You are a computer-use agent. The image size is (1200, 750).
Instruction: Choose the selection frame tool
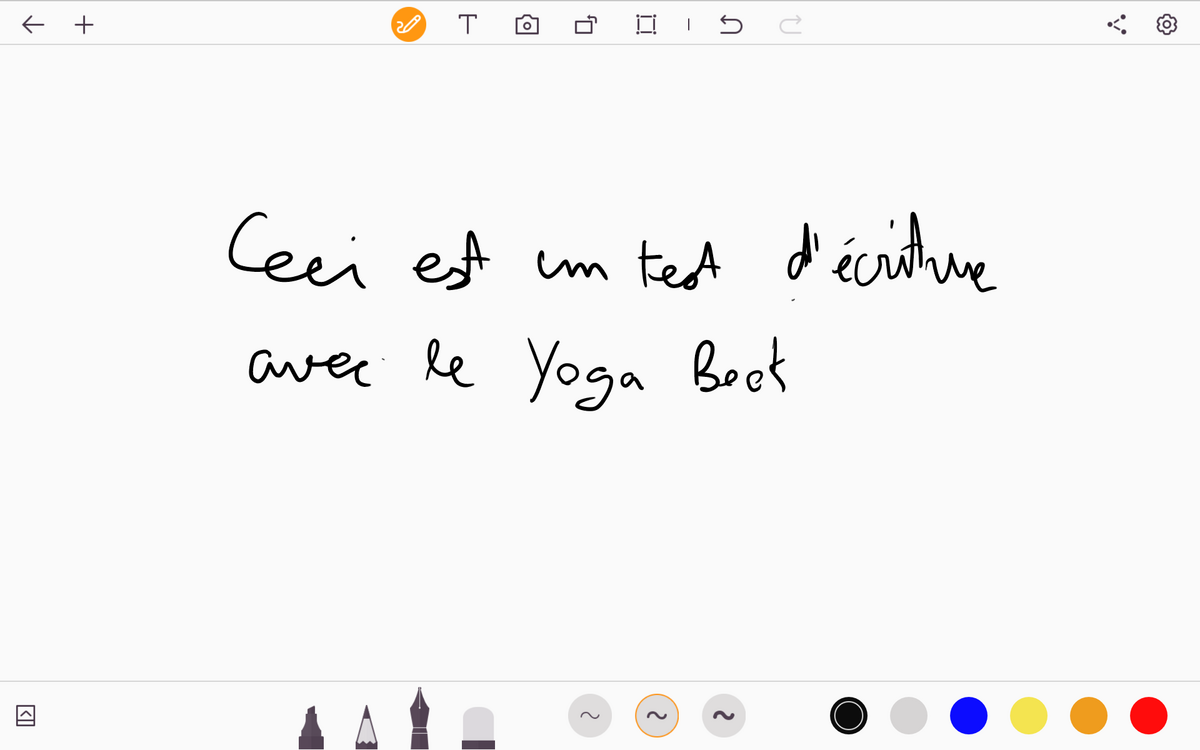[646, 25]
